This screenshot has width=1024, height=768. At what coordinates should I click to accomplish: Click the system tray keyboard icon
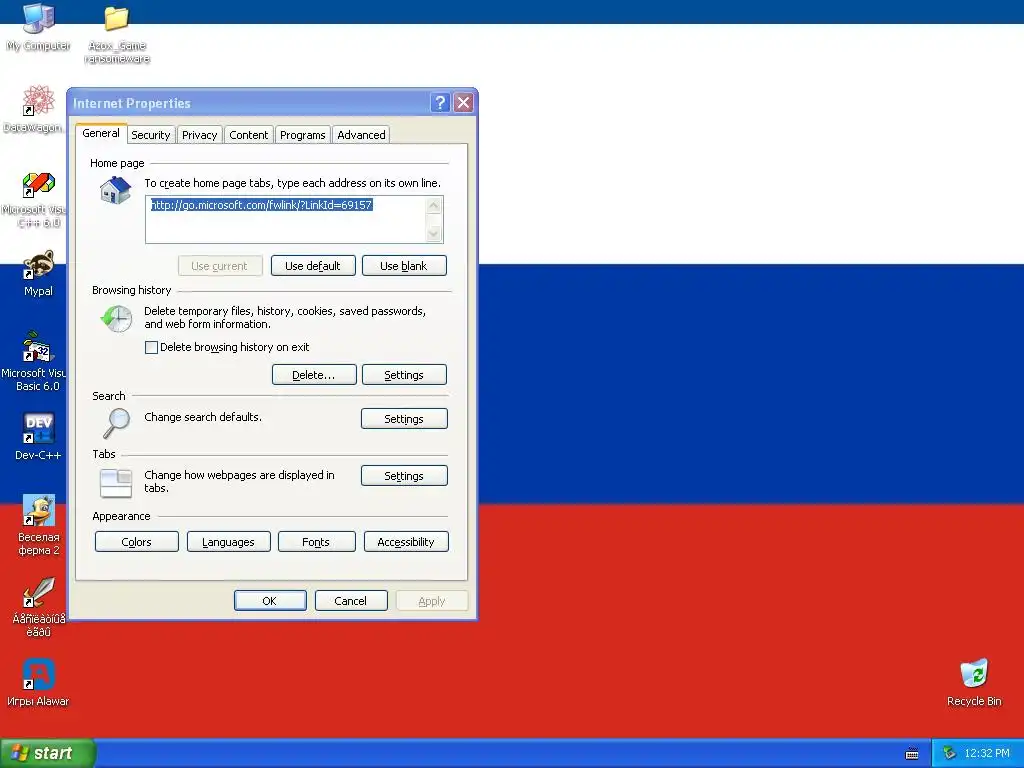click(912, 754)
